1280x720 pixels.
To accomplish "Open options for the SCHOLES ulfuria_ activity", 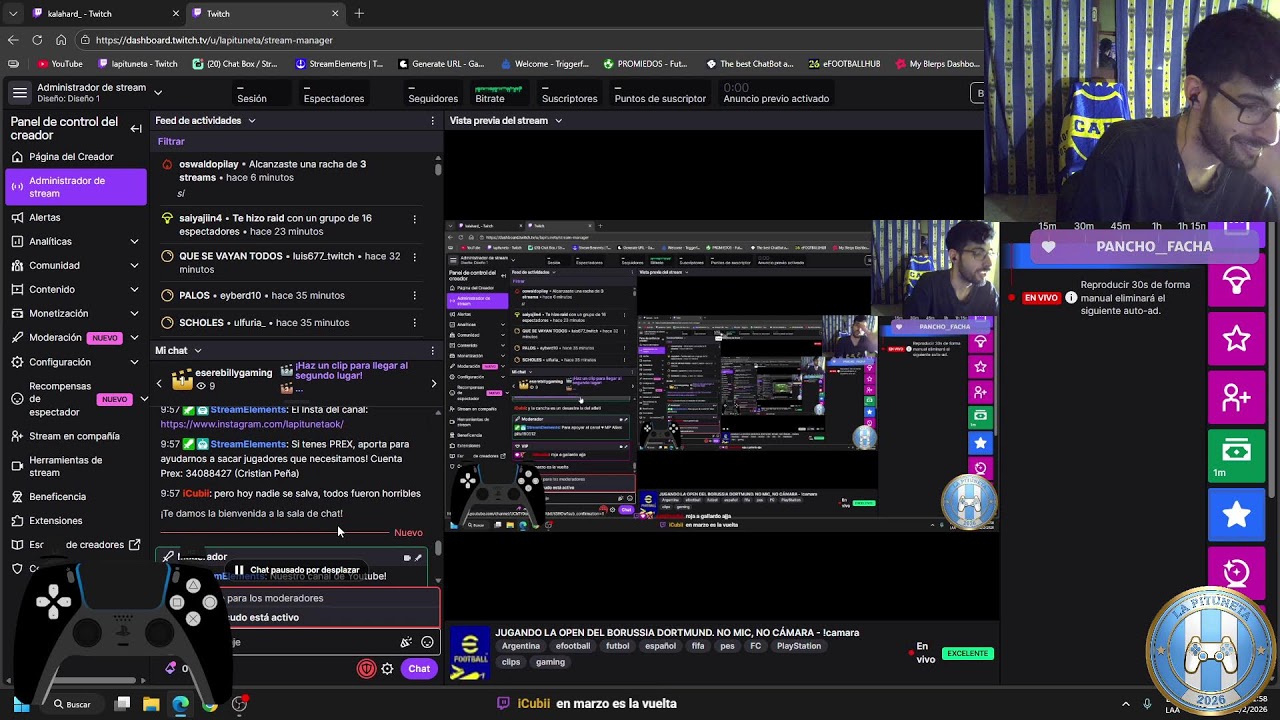I will coord(415,323).
